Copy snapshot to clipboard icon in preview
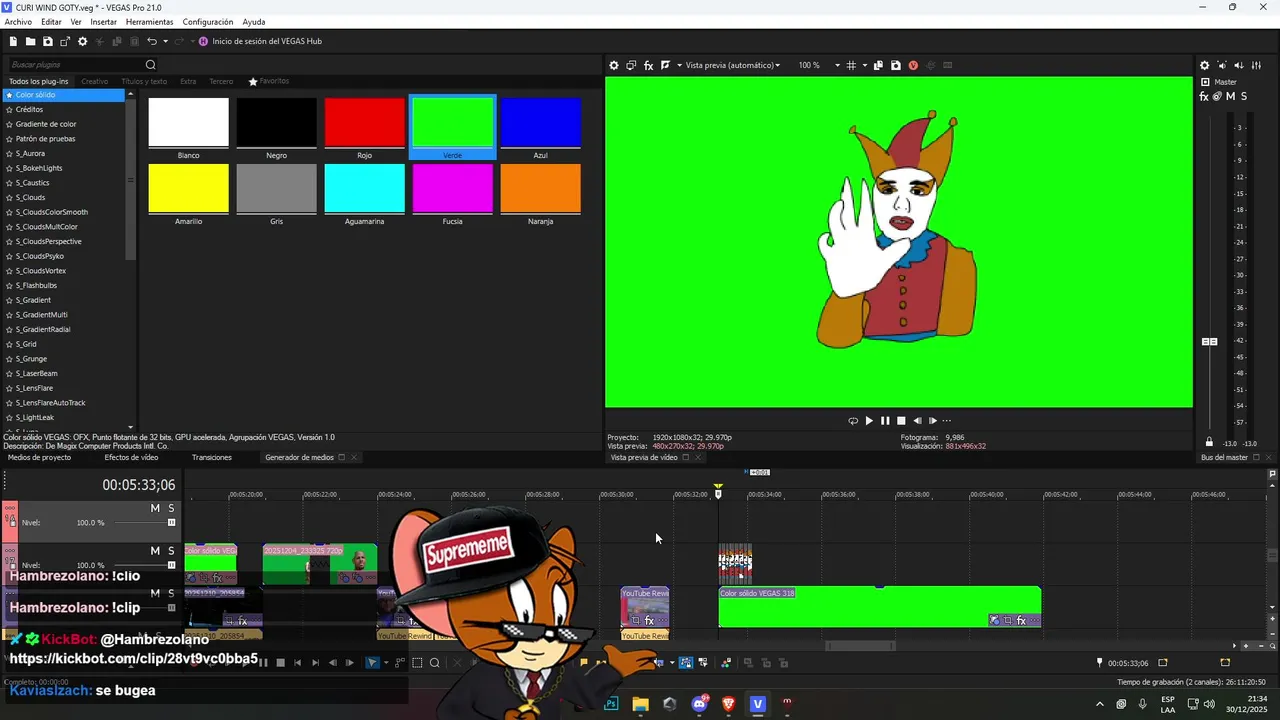 [878, 65]
